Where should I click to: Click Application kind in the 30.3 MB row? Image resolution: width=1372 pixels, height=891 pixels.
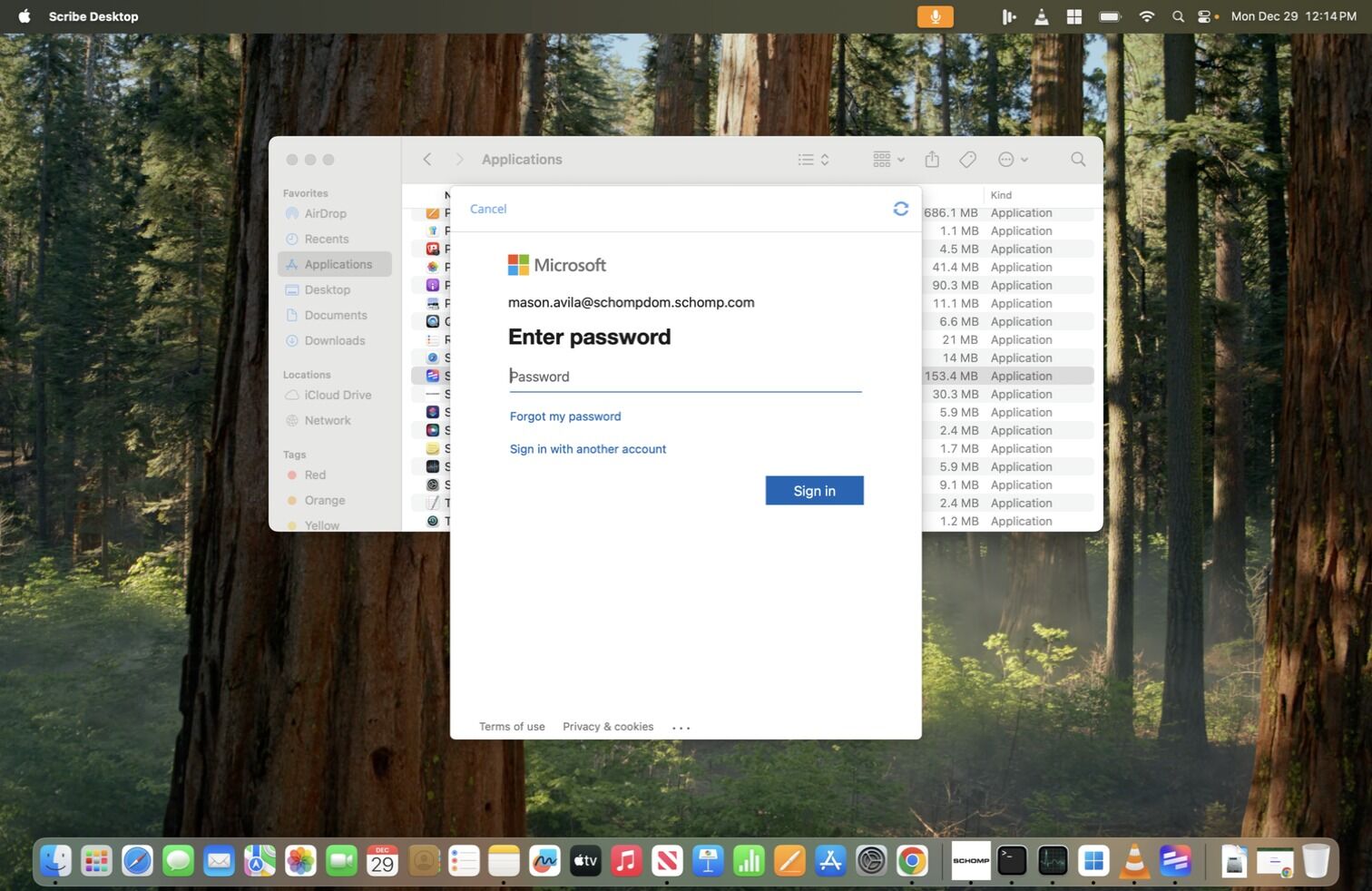click(x=1021, y=395)
